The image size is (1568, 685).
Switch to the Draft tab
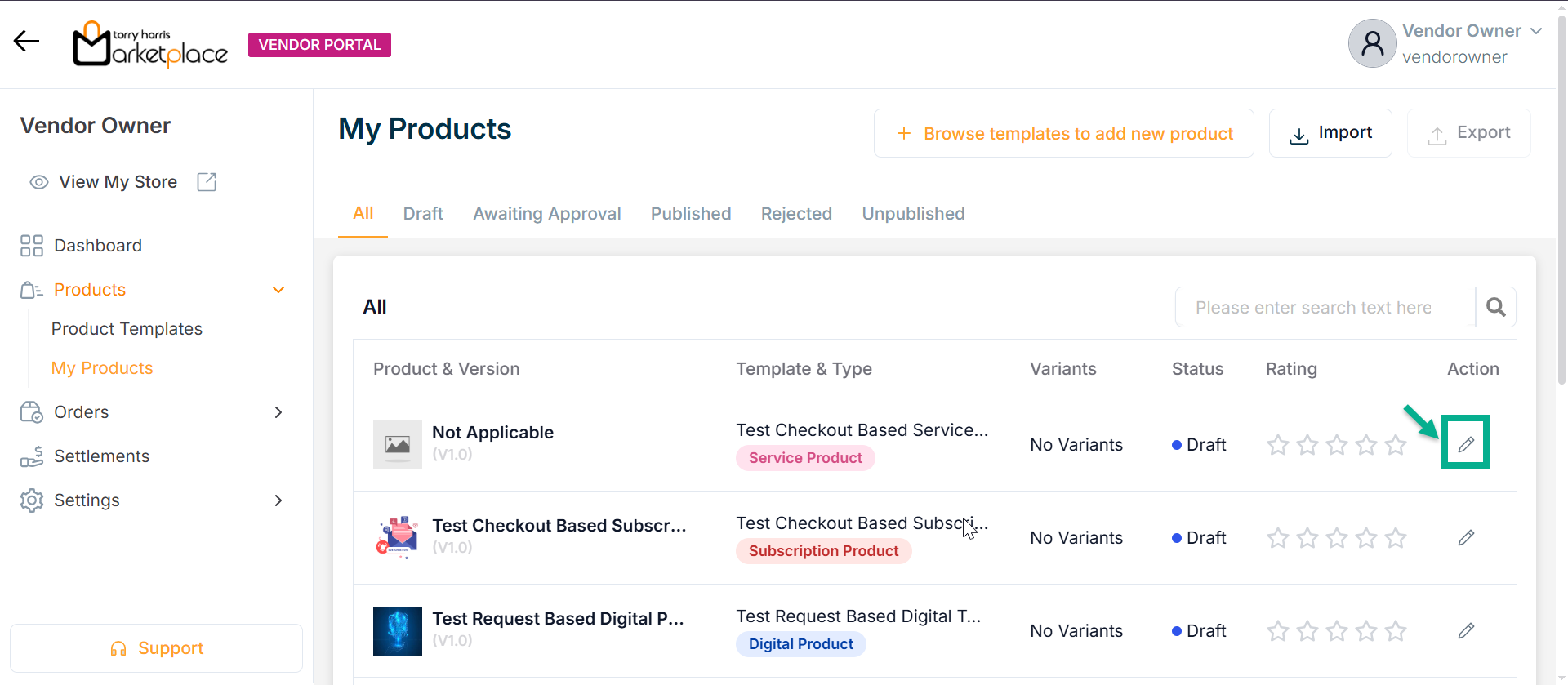pos(423,214)
